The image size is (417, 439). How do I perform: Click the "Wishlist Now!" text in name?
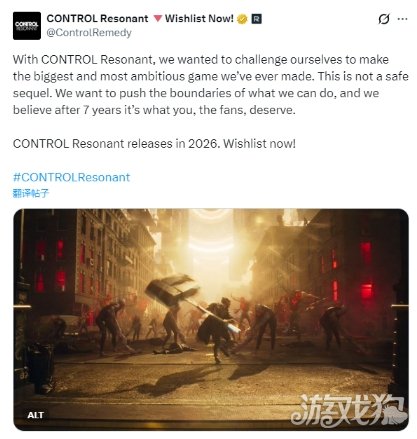[x=199, y=19]
